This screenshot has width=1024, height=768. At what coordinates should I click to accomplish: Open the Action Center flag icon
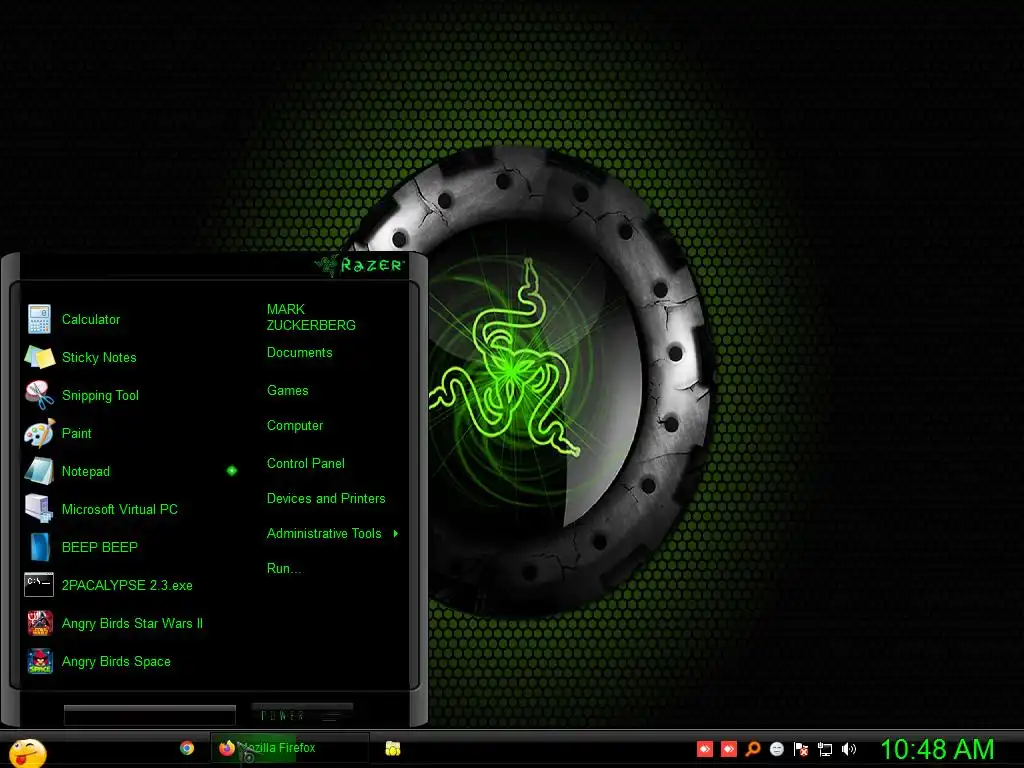(x=801, y=749)
